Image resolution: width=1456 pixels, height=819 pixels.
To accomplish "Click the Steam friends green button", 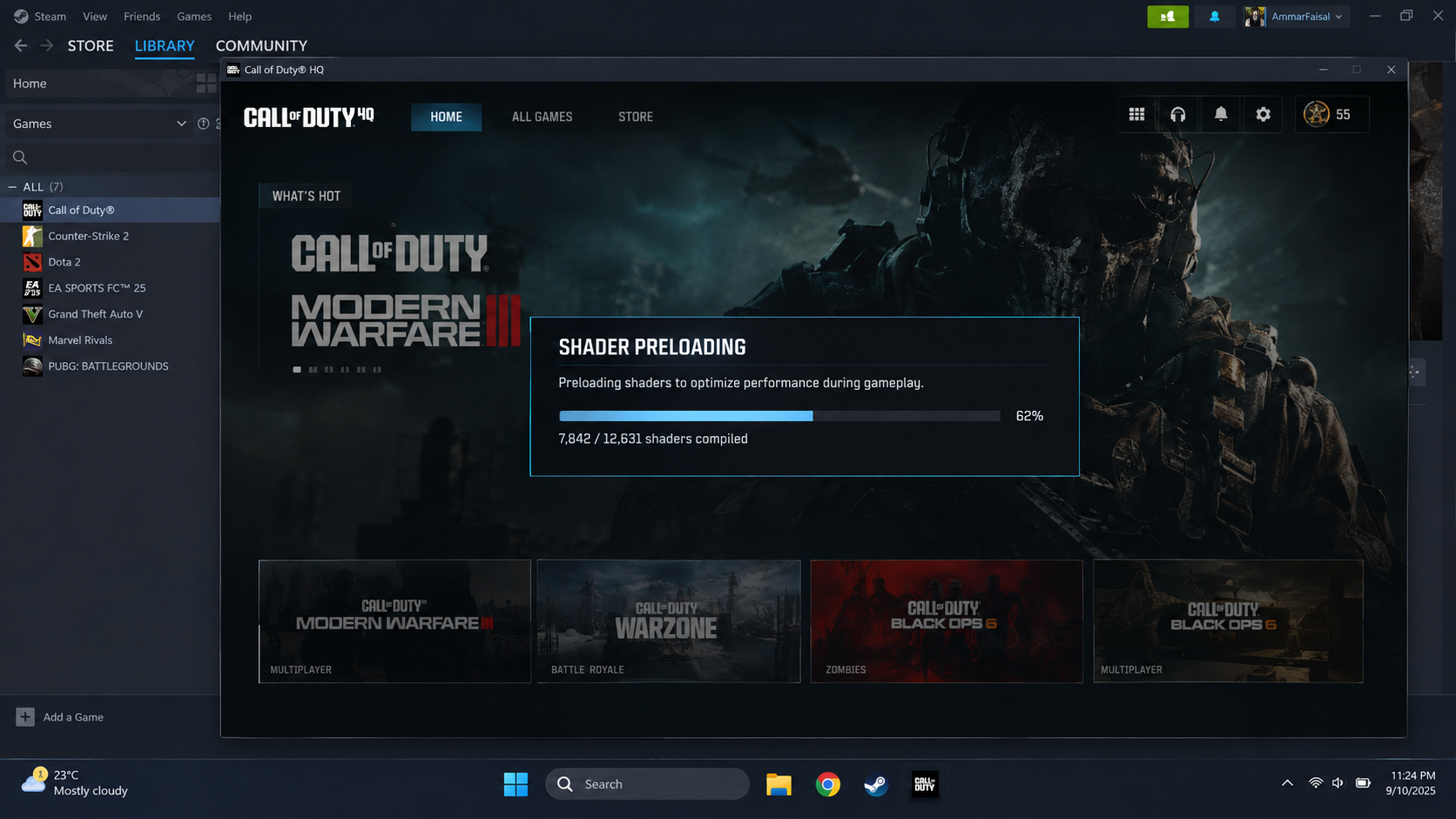I will [x=1168, y=17].
